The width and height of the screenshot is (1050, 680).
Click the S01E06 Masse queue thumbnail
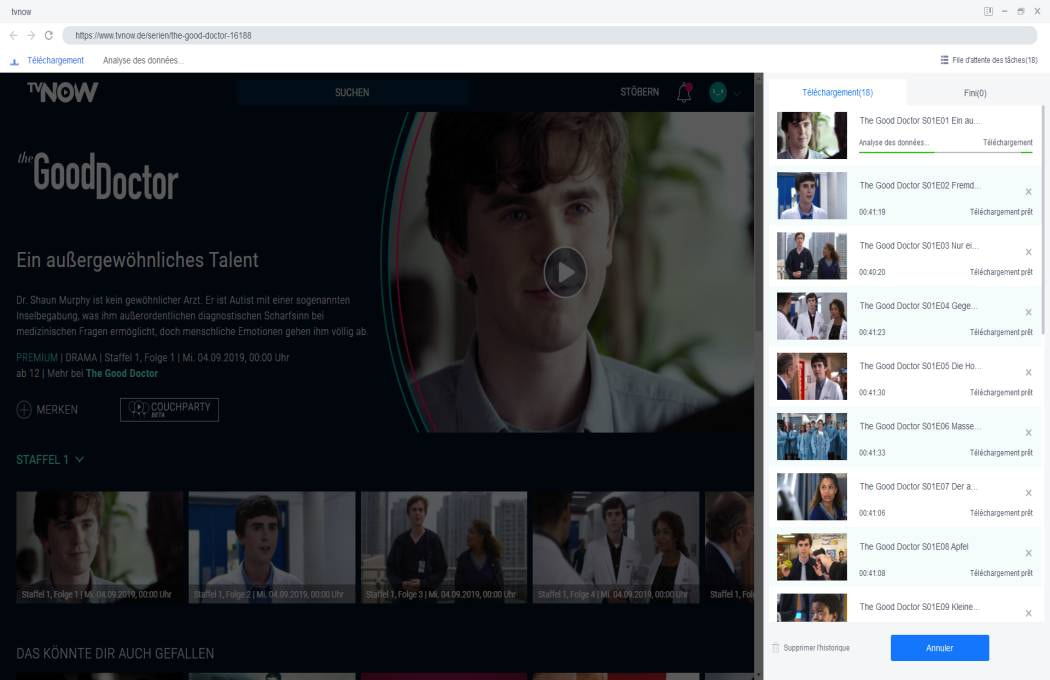coord(812,437)
